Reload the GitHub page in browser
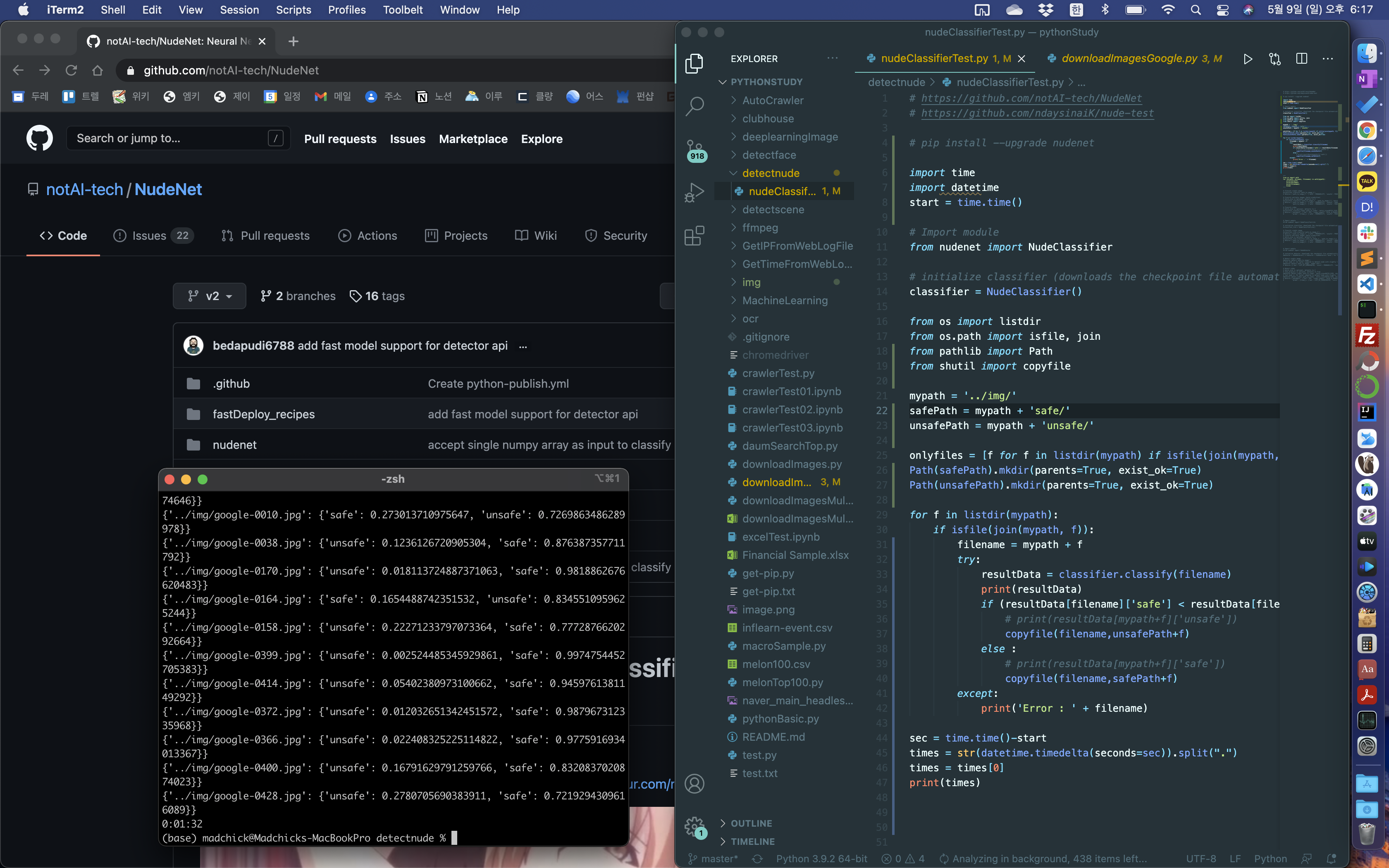1389x868 pixels. 71,70
